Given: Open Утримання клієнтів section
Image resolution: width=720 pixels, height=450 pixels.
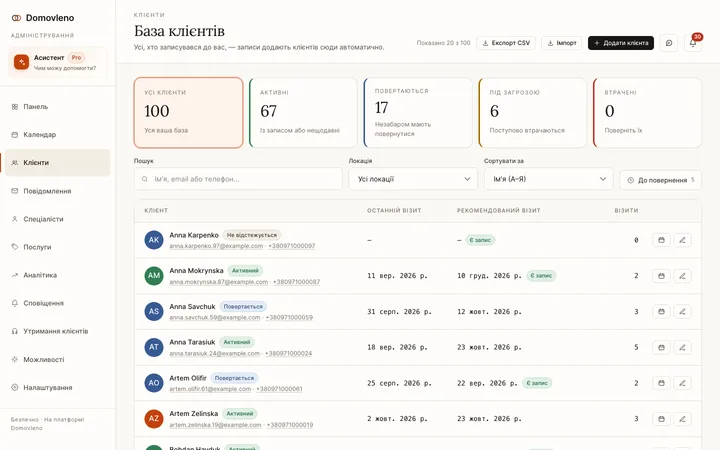Looking at the screenshot, I should point(58,331).
